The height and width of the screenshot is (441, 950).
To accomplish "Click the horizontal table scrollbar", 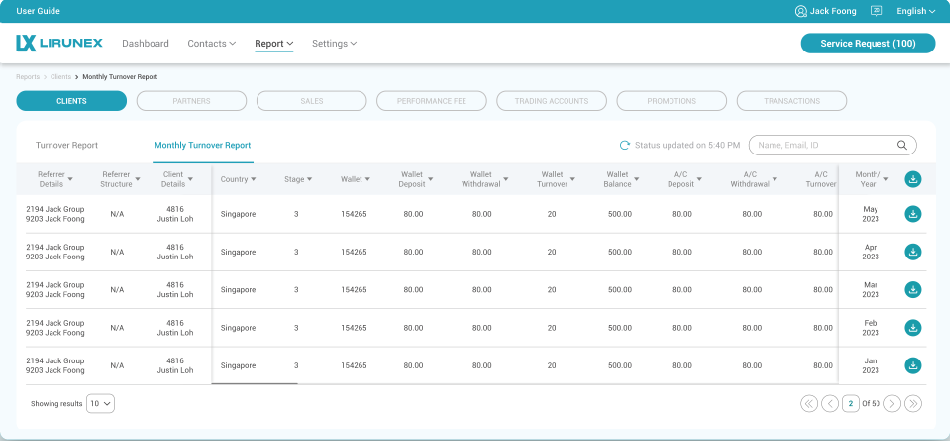I will tap(254, 383).
